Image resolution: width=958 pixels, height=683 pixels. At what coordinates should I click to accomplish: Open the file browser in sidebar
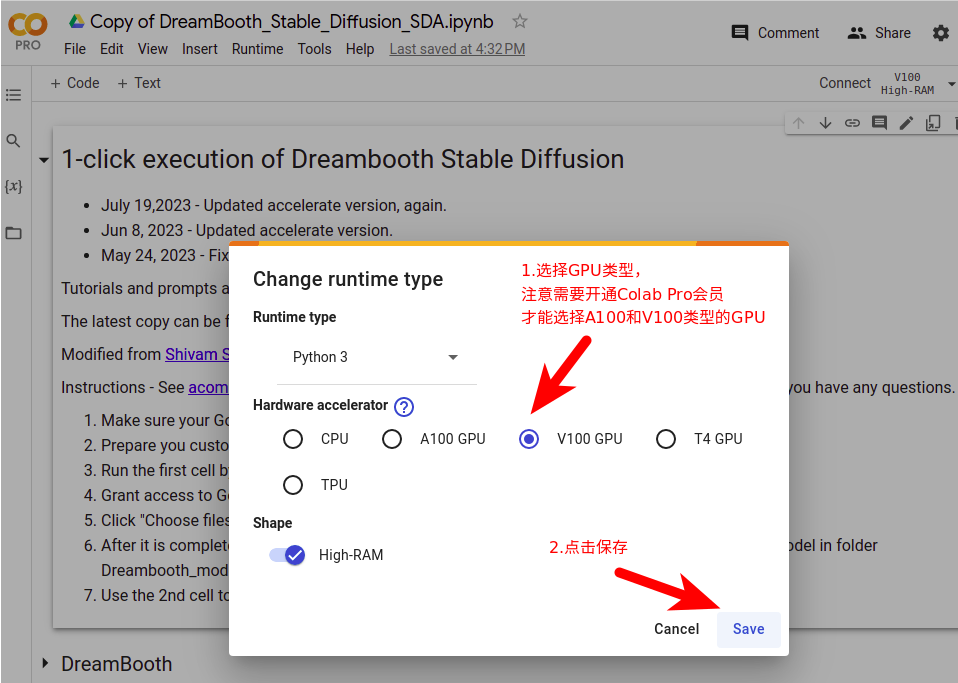click(x=14, y=233)
